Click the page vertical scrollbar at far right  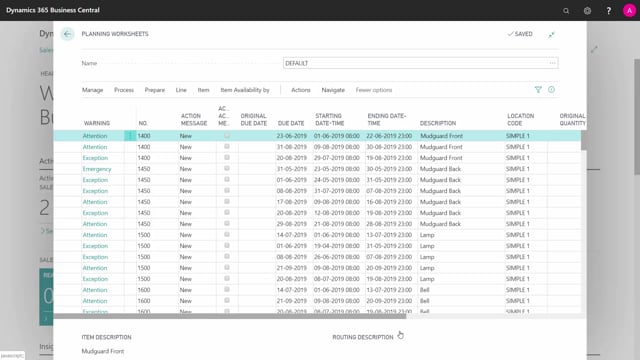(637, 117)
